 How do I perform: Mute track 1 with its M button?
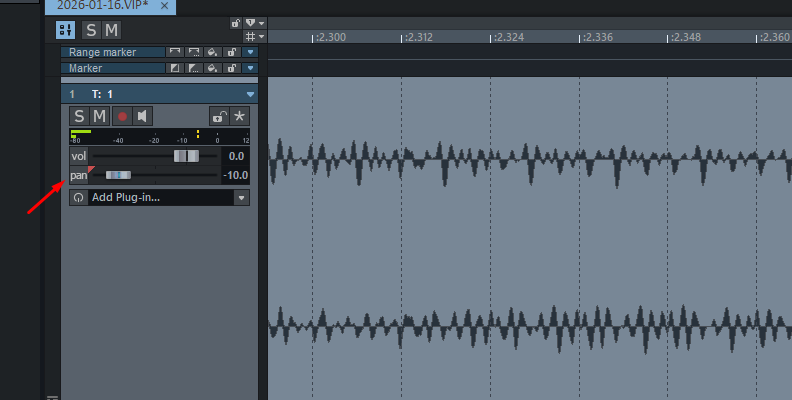tap(100, 116)
